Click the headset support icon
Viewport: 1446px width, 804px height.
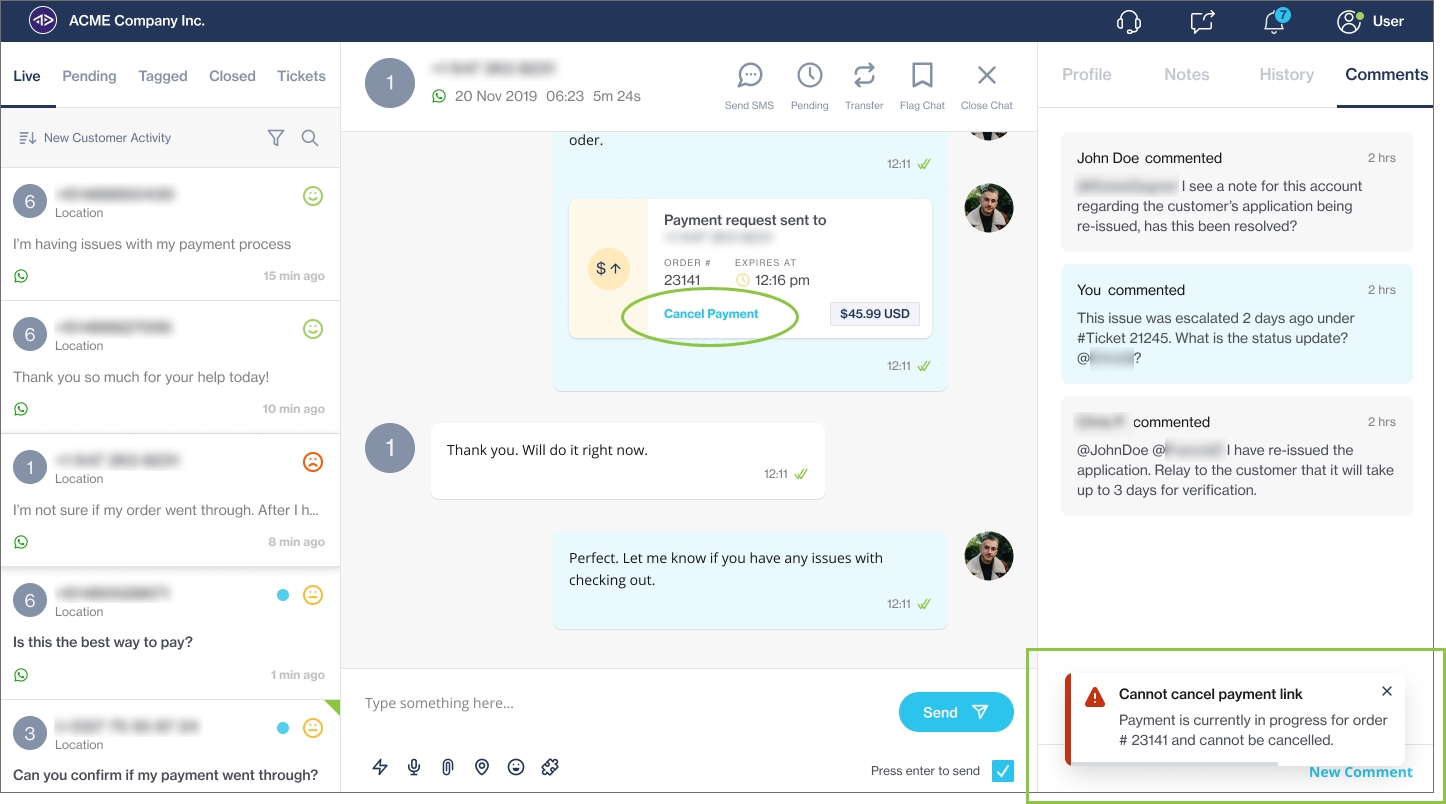click(1129, 22)
